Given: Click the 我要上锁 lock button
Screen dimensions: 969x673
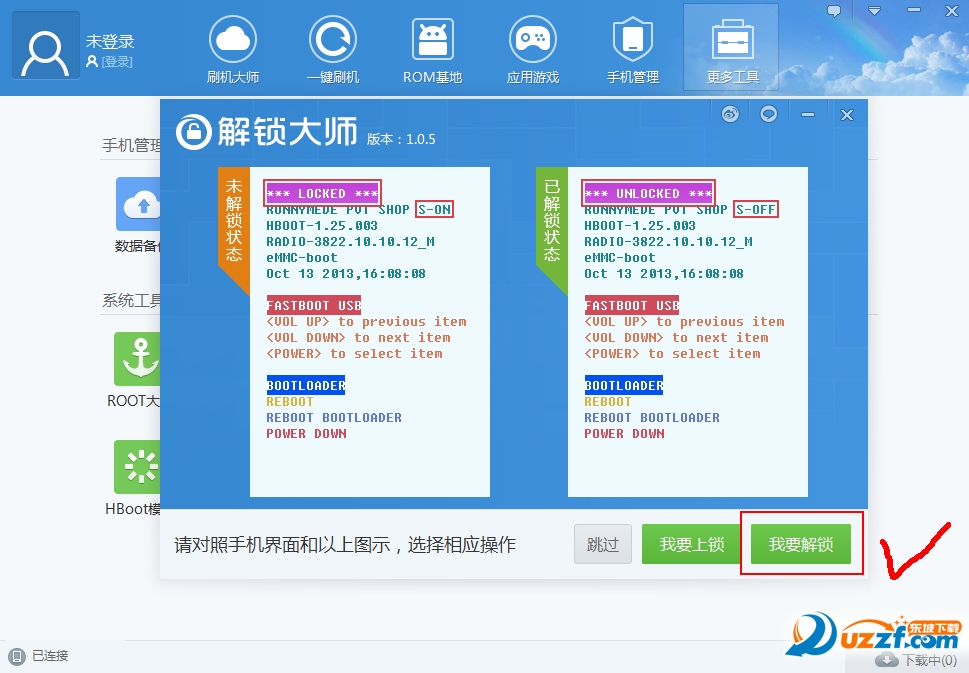Looking at the screenshot, I should (692, 545).
